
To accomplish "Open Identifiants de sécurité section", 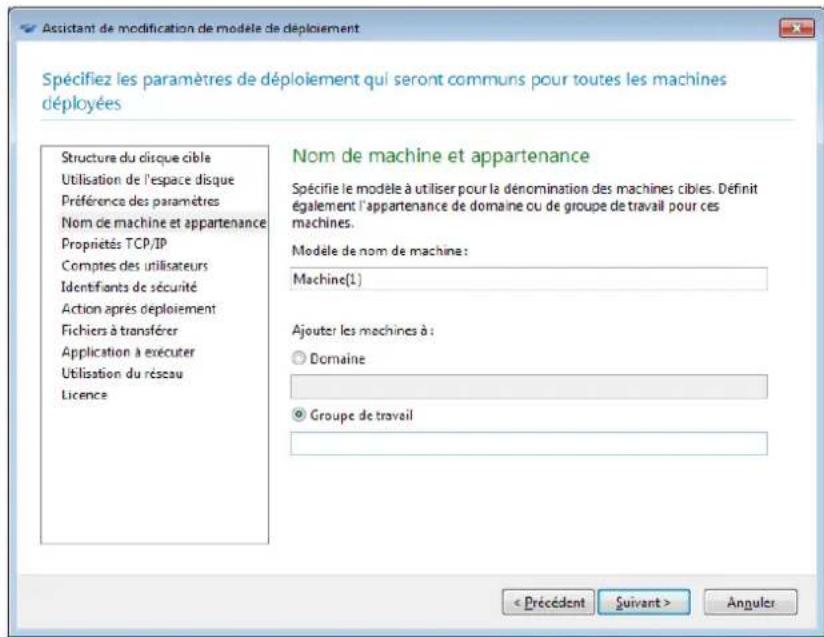I will coord(129,287).
